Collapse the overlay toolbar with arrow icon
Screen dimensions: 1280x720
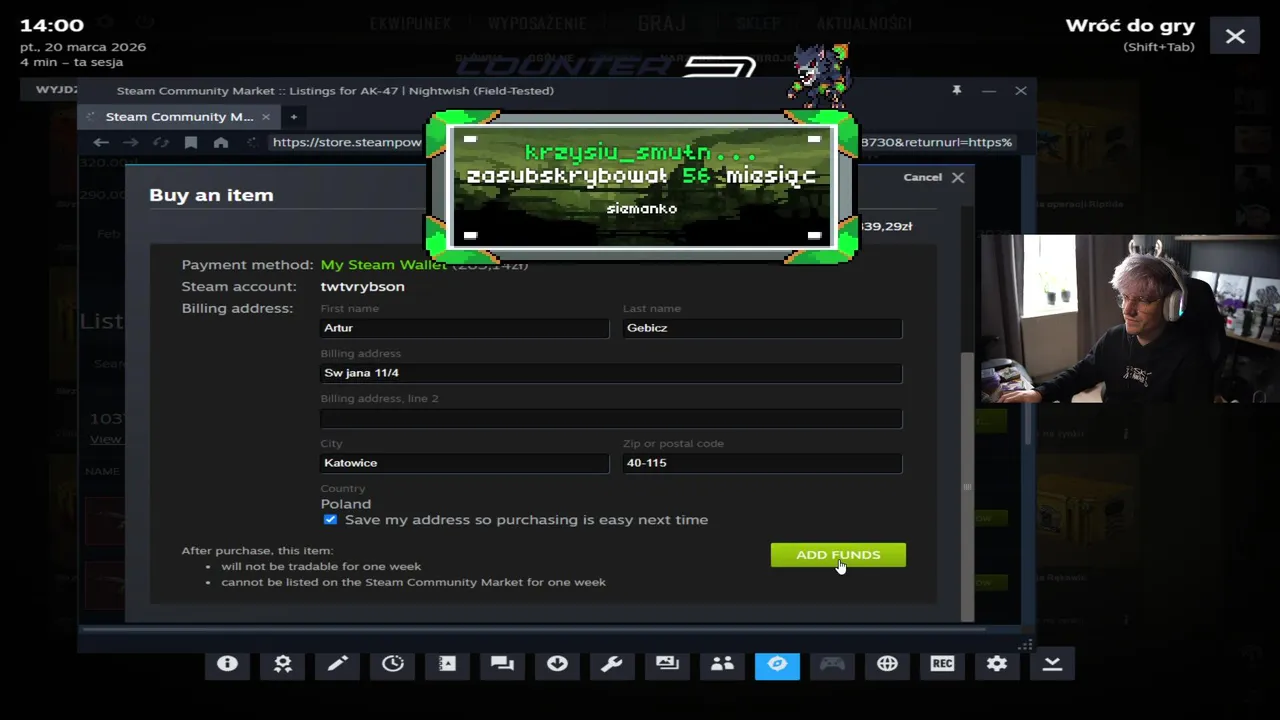1053,664
